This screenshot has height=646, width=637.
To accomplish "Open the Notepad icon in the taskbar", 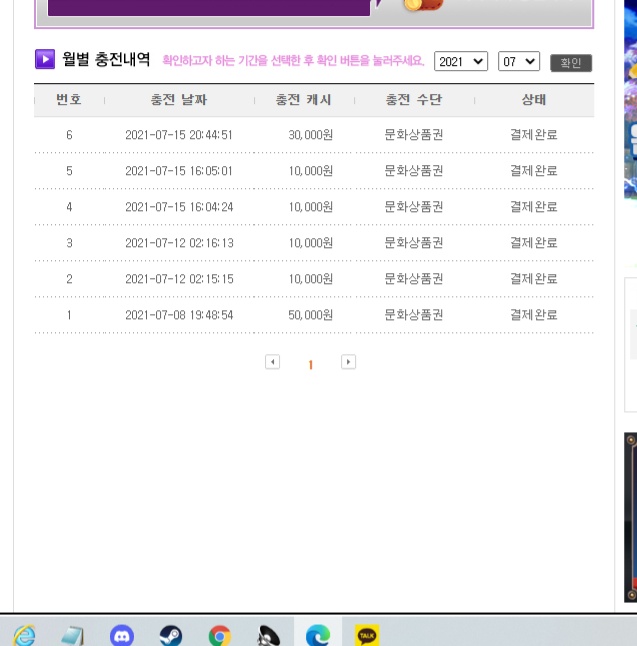I will (x=73, y=636).
